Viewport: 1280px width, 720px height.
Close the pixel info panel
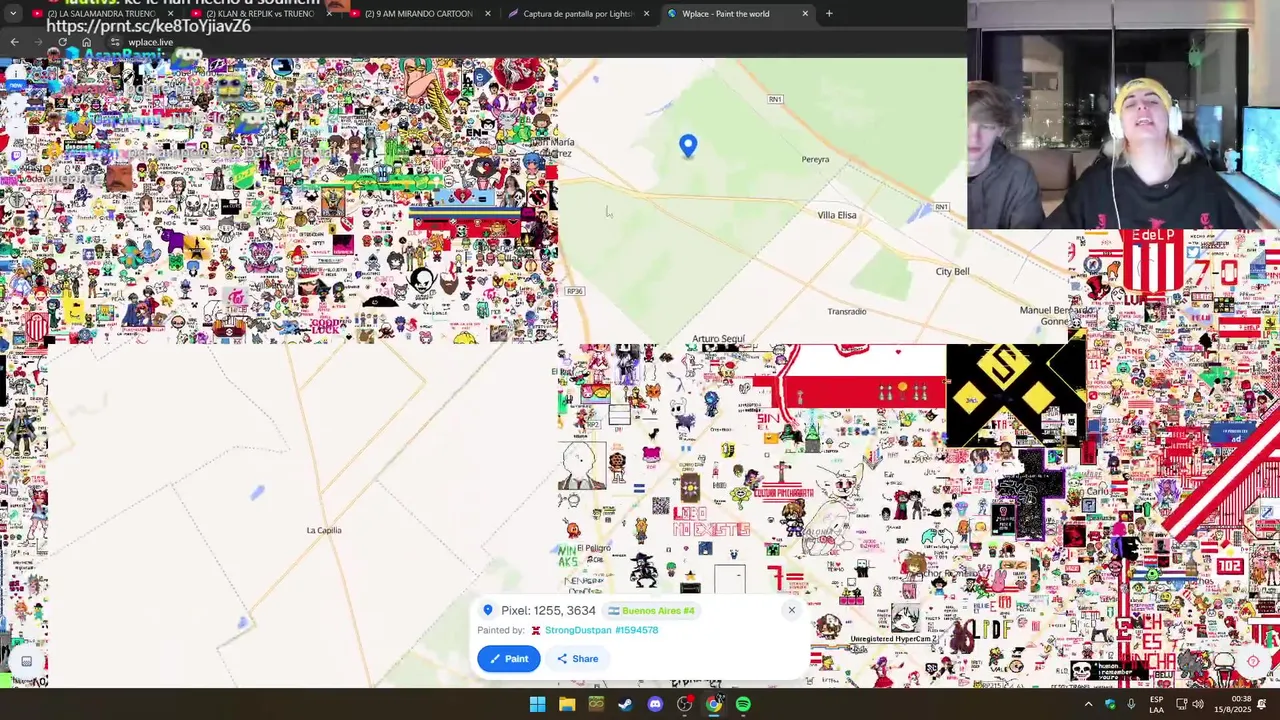[x=791, y=610]
